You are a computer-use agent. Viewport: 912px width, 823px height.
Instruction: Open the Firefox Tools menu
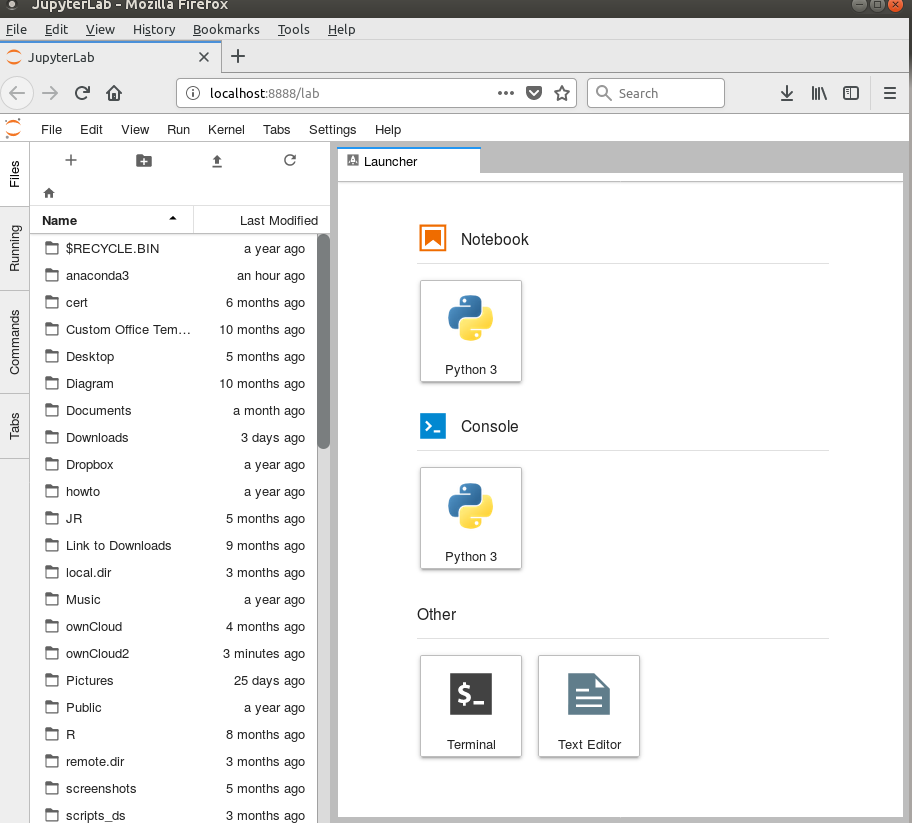pos(294,30)
